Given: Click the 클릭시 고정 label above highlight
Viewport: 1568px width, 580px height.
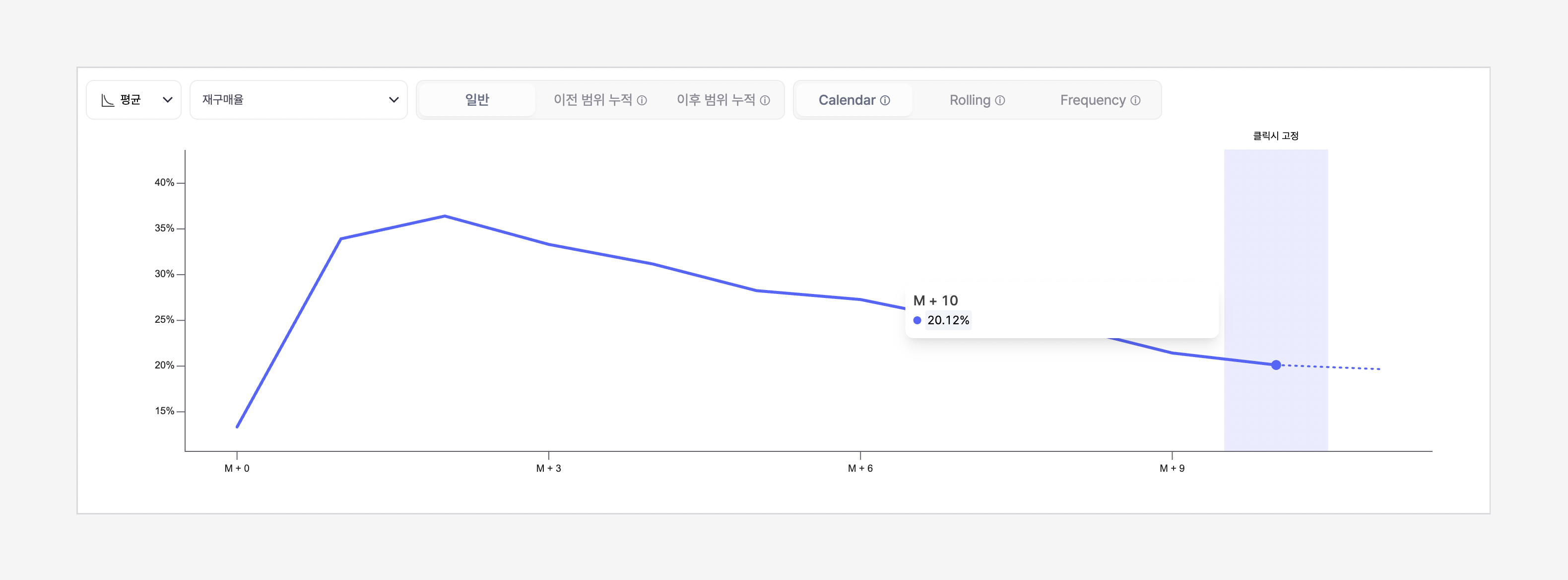Looking at the screenshot, I should pyautogui.click(x=1275, y=136).
